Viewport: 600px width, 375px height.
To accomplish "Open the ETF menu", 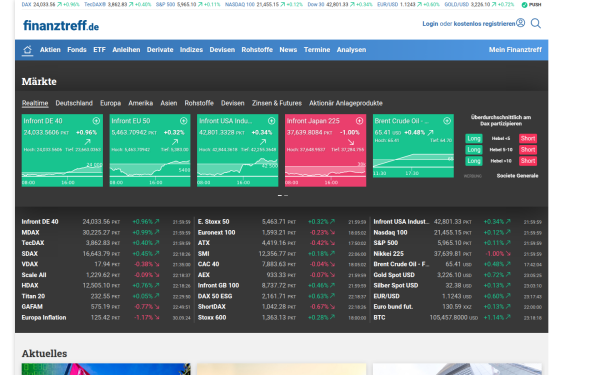I will 99,50.
